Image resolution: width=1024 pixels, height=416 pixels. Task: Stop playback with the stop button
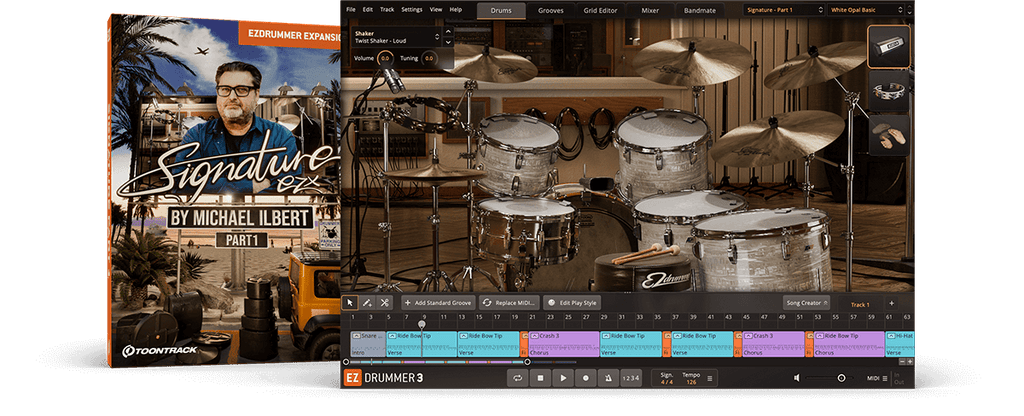point(540,377)
